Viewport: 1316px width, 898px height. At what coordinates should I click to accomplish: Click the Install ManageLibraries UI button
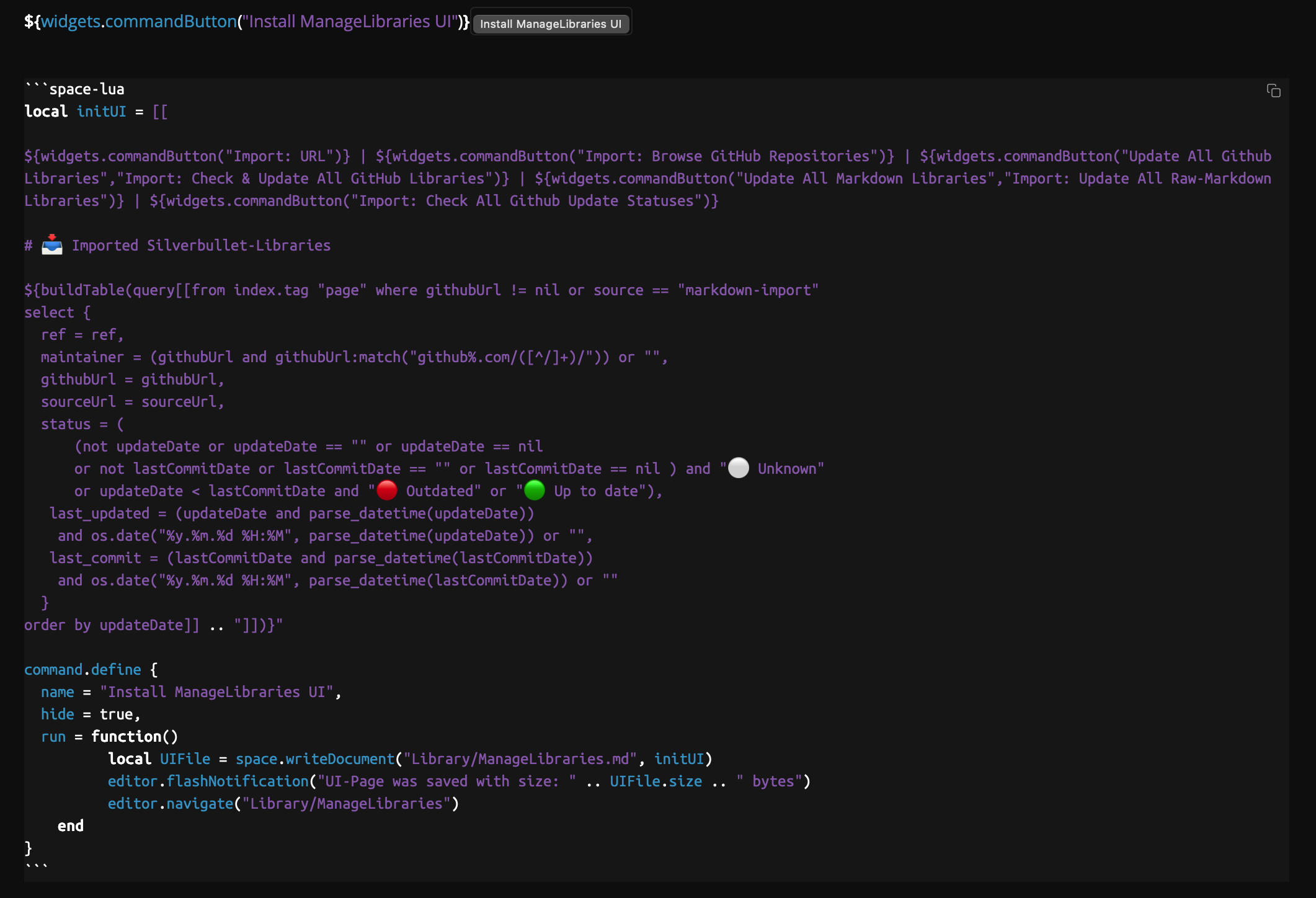[550, 24]
